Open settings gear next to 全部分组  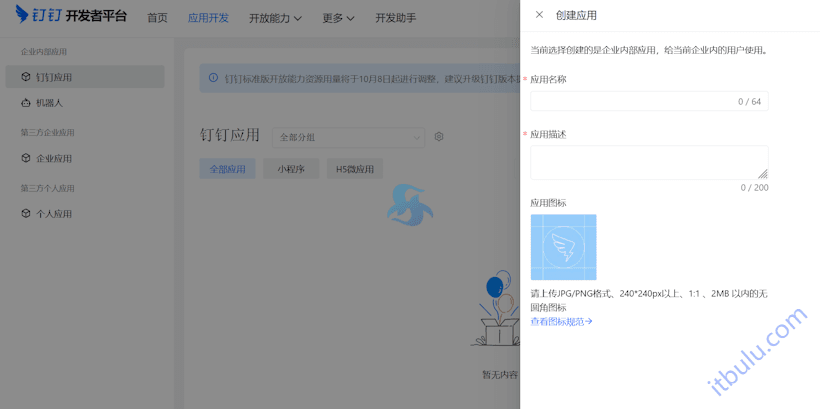[x=439, y=137]
